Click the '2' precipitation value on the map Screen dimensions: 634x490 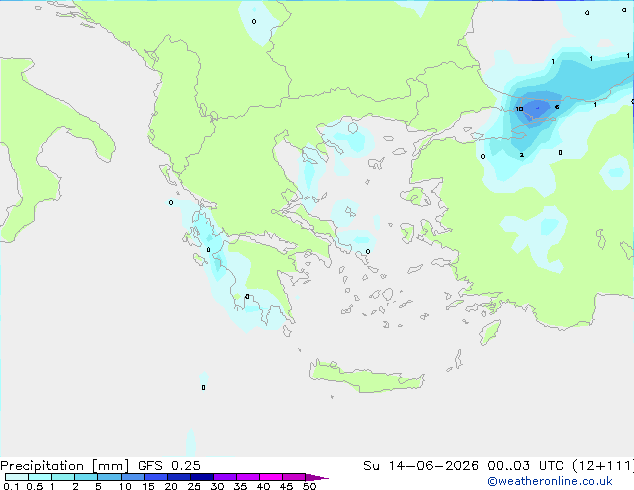[x=522, y=155]
